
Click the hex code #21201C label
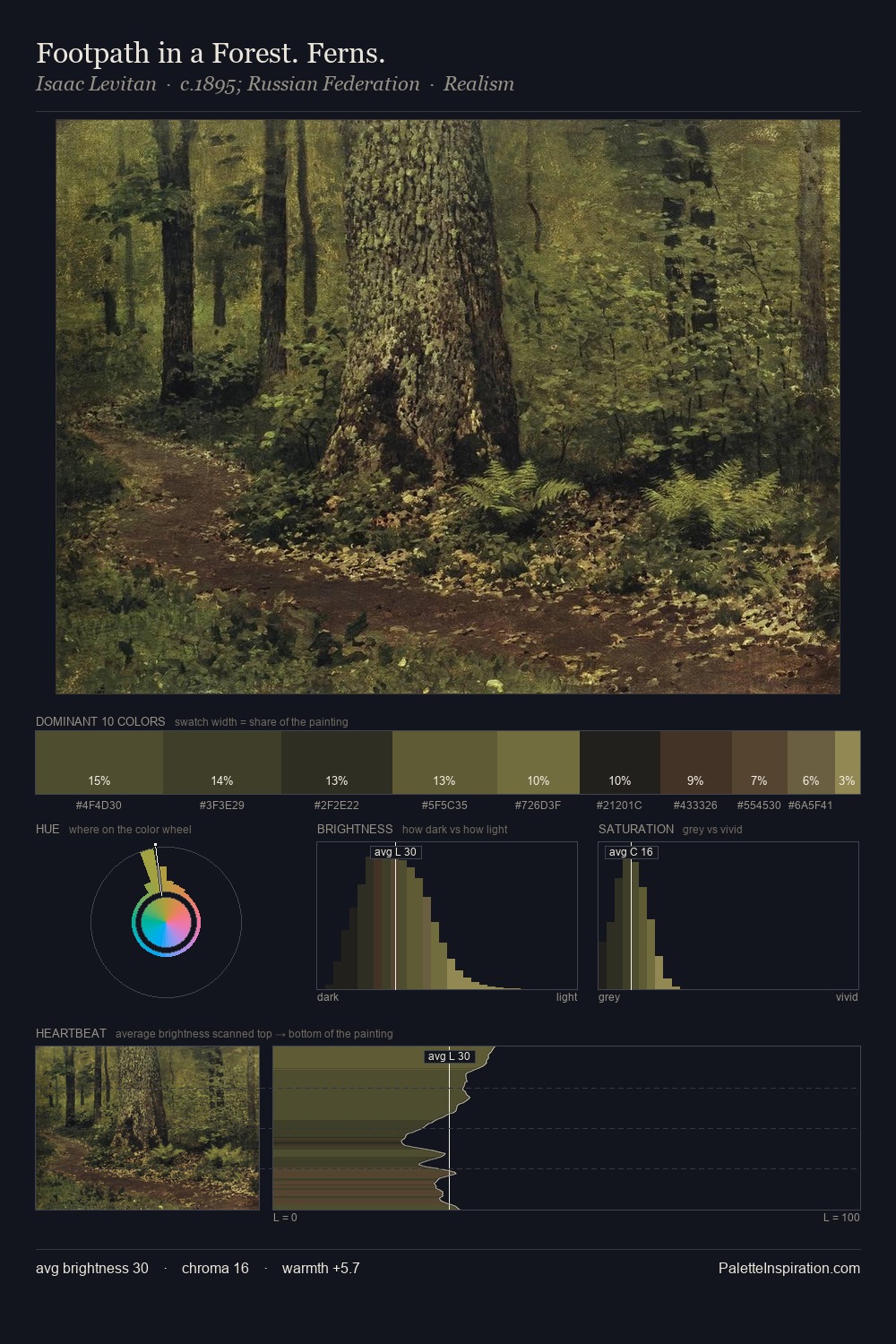click(619, 806)
